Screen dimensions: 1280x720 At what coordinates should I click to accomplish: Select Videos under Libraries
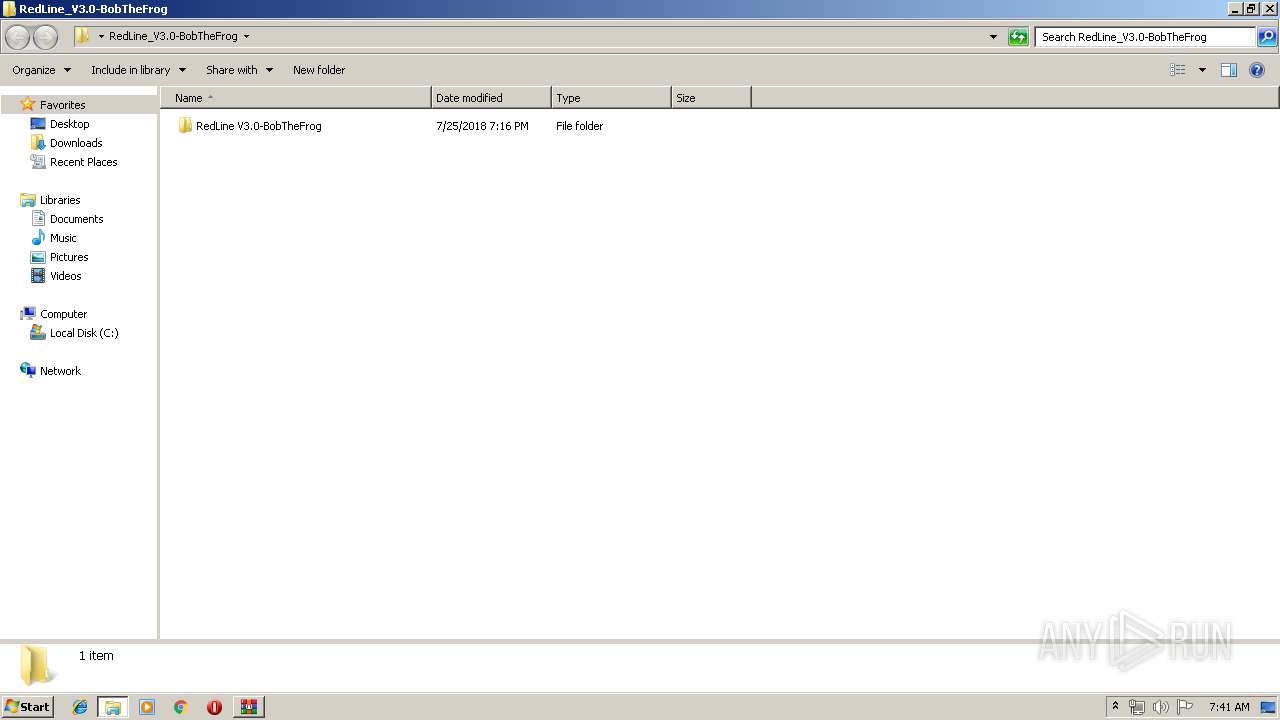tap(66, 276)
